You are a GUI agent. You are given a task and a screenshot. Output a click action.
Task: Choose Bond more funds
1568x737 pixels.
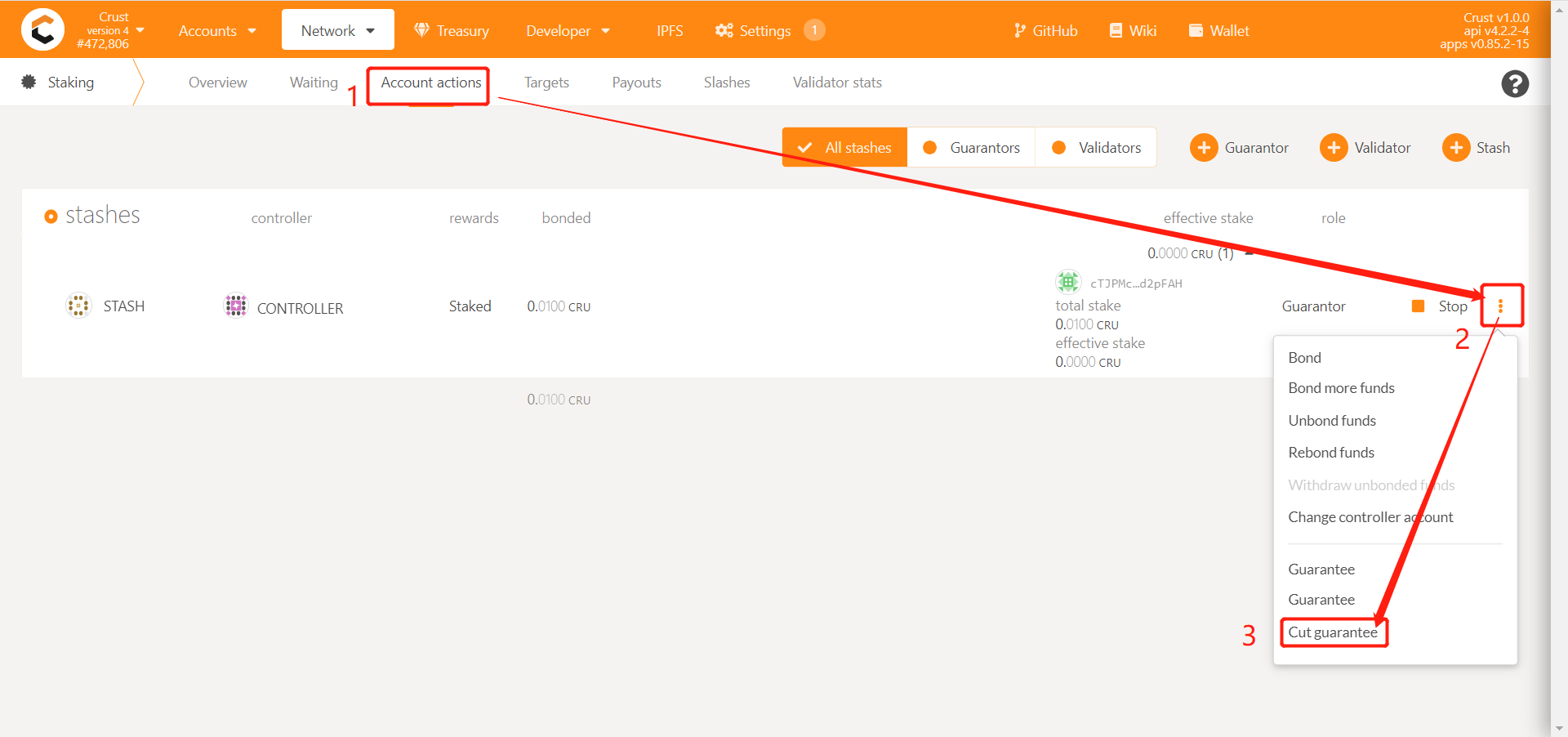[x=1341, y=387]
